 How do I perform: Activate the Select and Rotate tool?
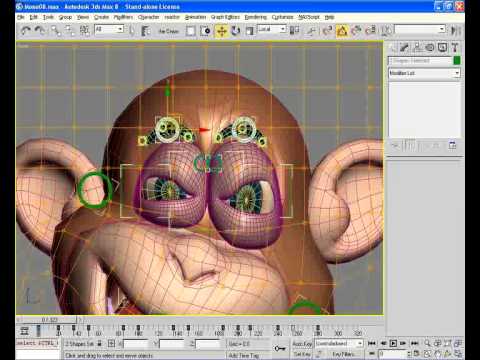[236, 31]
